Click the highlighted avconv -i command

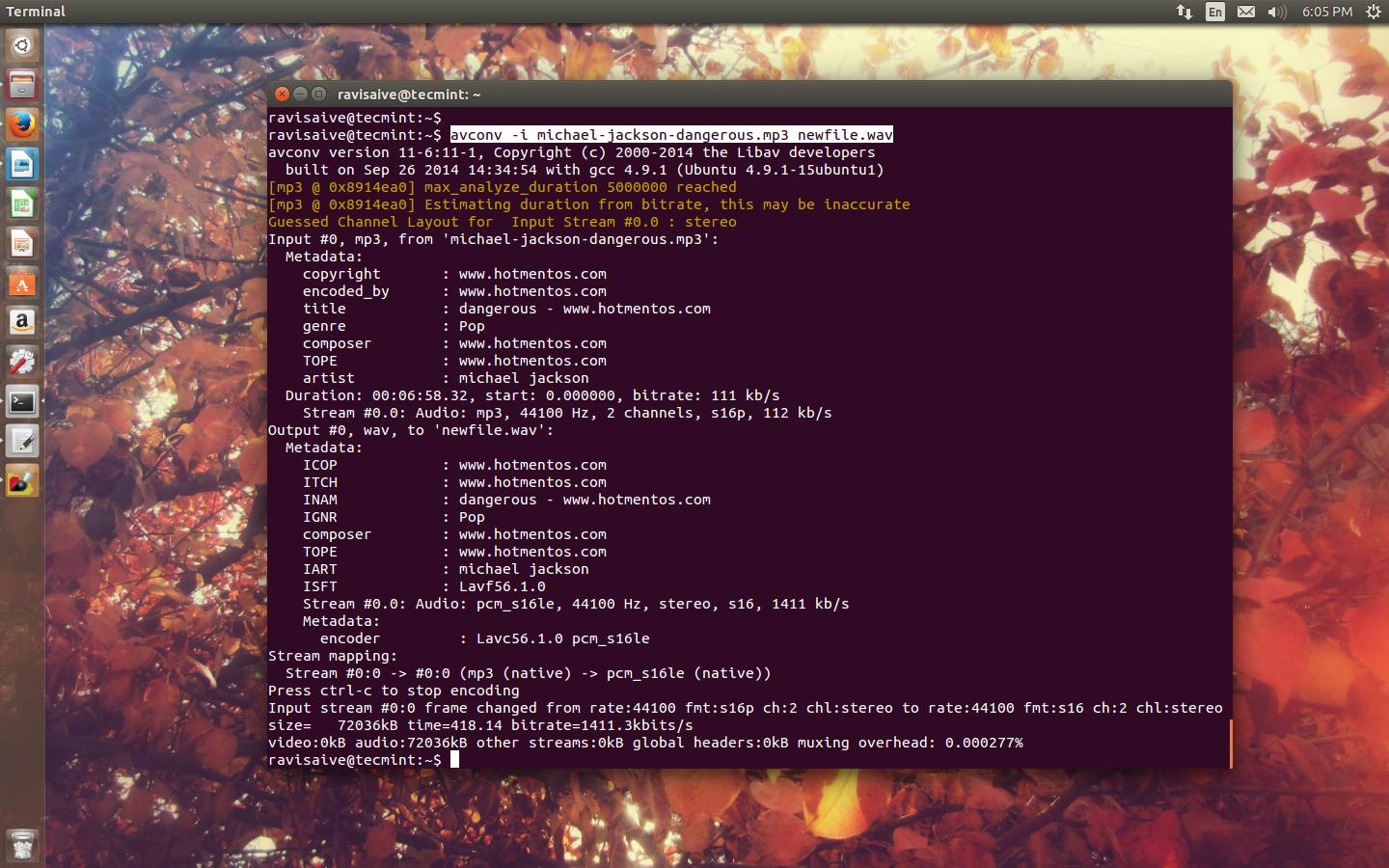pyautogui.click(x=671, y=135)
